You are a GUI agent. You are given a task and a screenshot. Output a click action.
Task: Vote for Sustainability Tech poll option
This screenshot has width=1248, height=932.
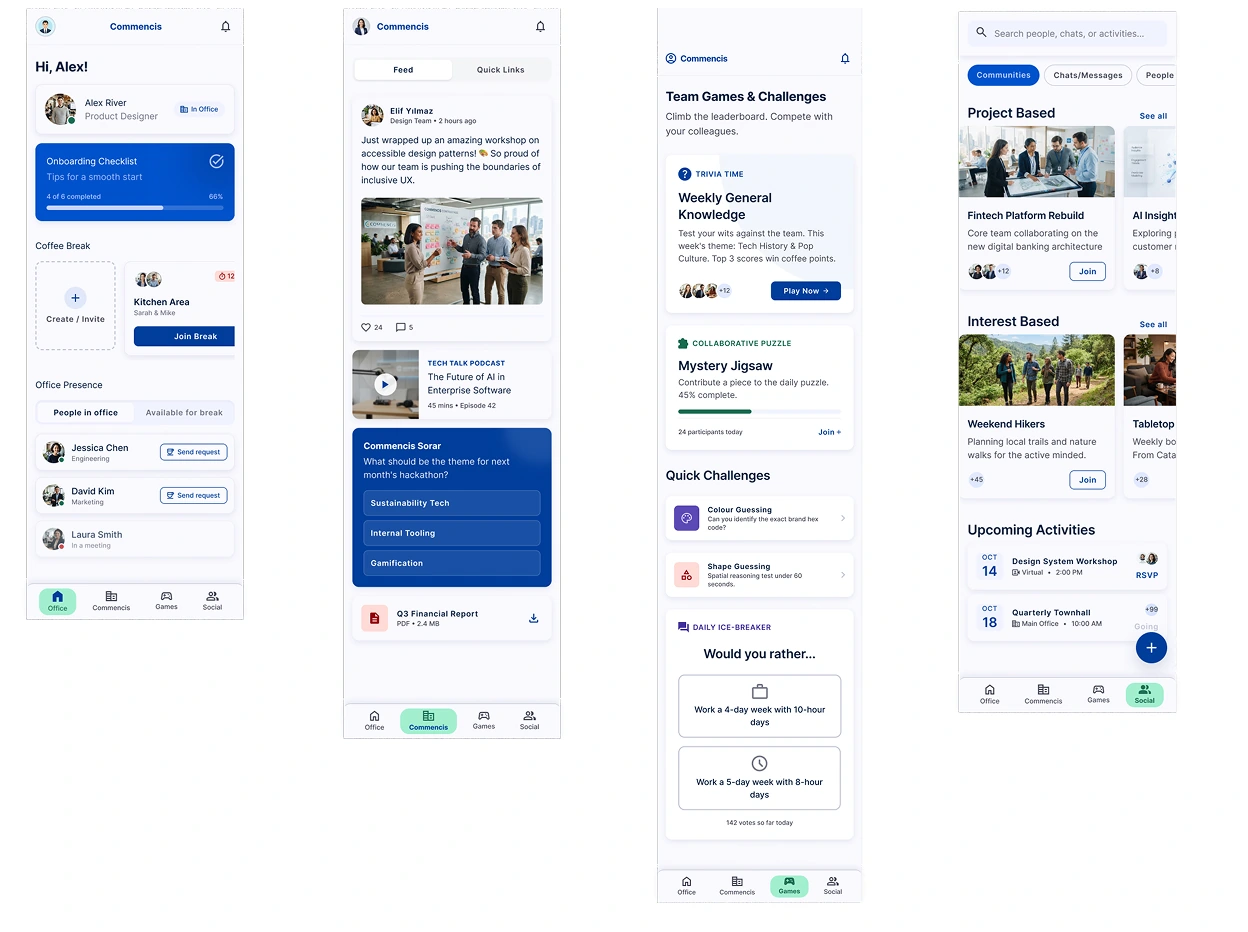[452, 503]
